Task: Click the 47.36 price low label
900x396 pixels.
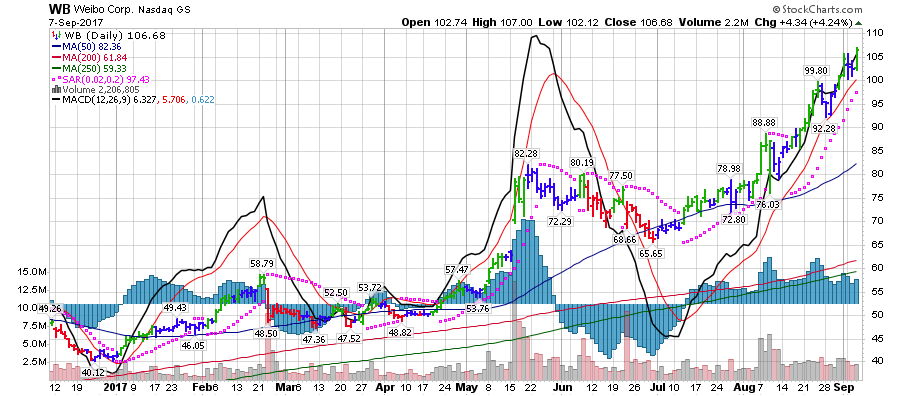Action: [315, 339]
